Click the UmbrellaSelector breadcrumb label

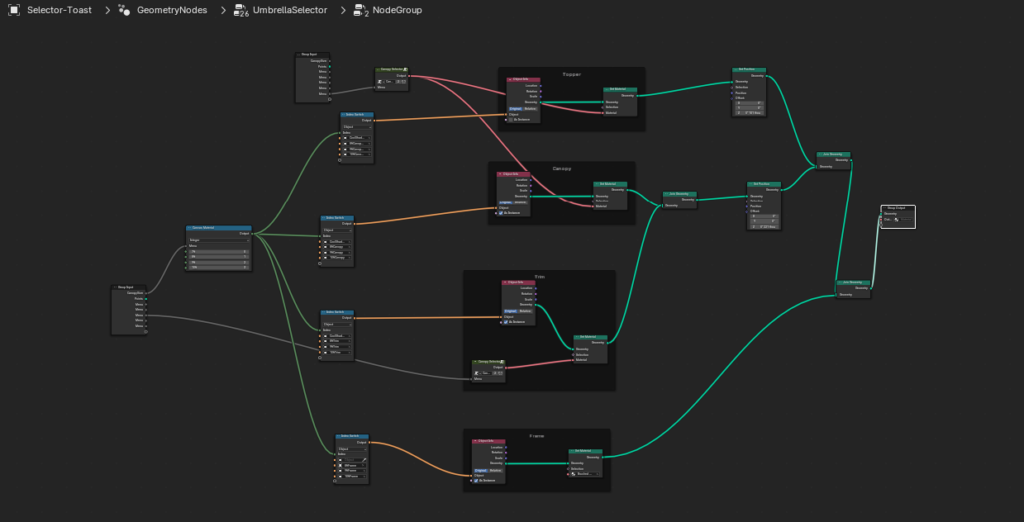pos(290,10)
